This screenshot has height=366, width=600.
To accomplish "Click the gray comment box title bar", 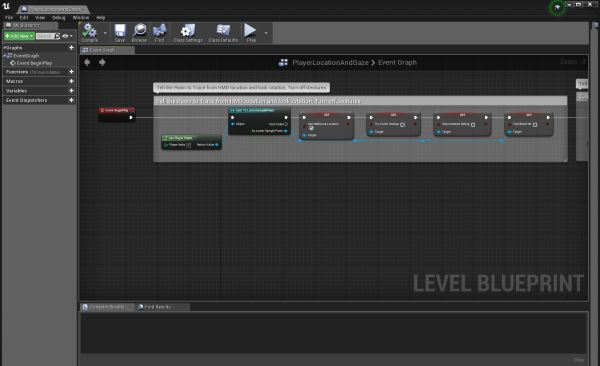I will coord(360,101).
